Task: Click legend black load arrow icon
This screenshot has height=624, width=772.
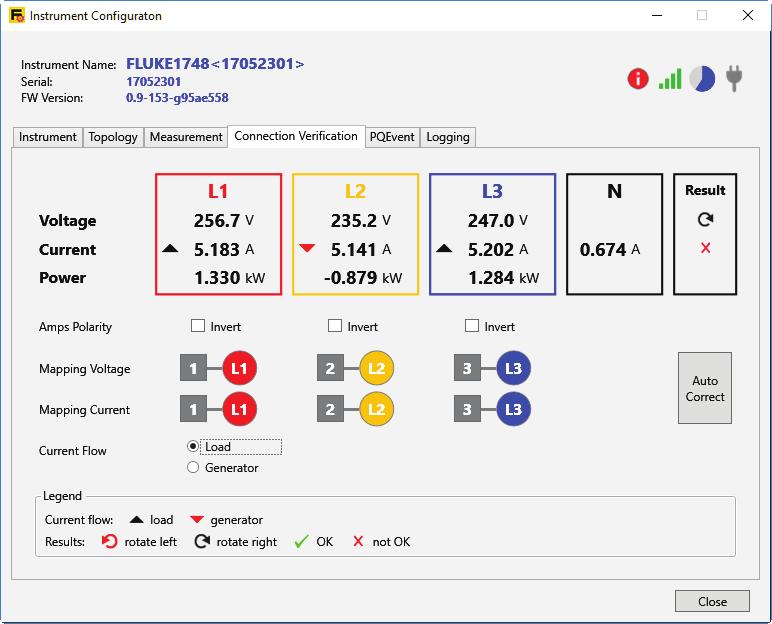Action: click(x=136, y=520)
